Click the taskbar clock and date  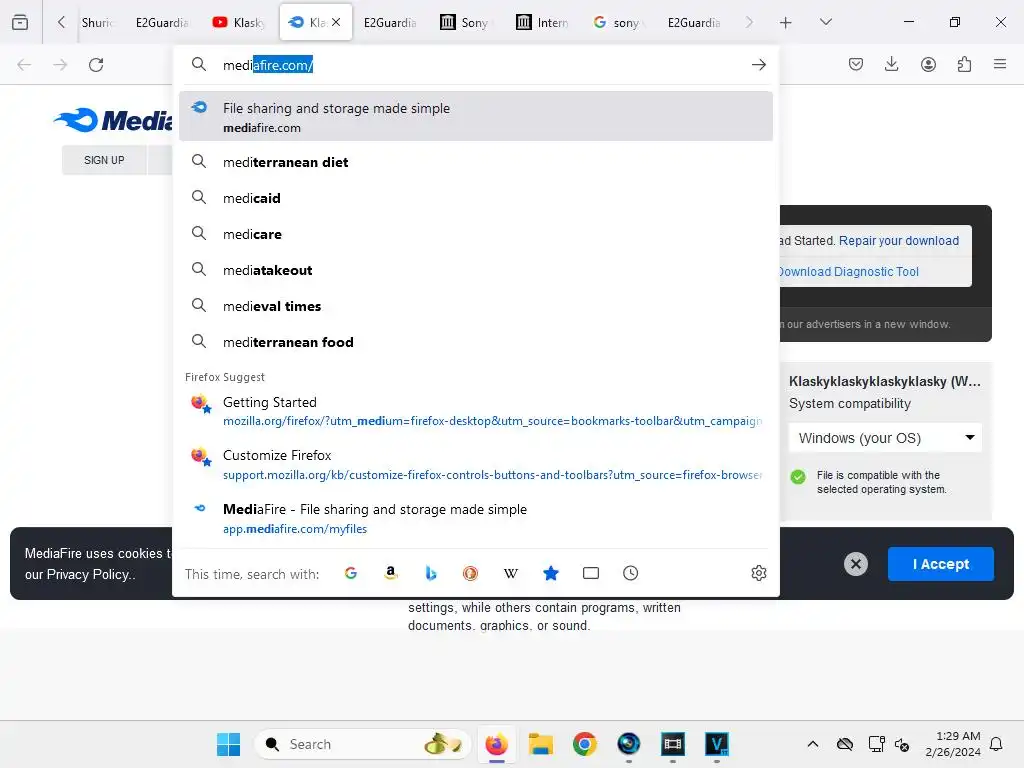953,744
